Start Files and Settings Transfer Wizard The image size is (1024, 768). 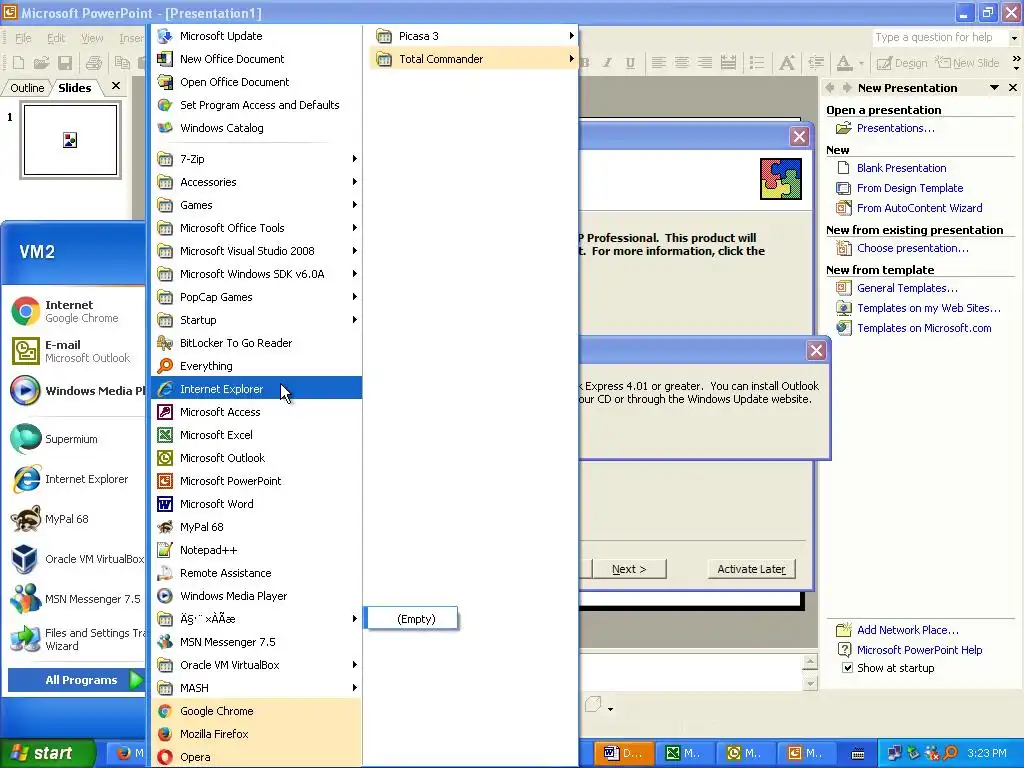[x=75, y=639]
